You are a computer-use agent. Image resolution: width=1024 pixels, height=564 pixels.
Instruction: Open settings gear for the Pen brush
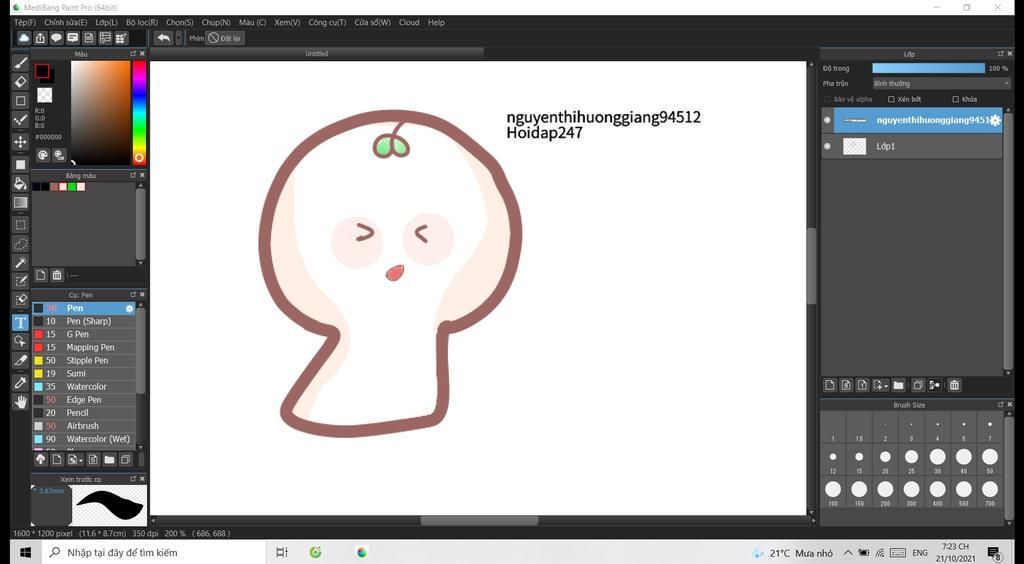(129, 308)
